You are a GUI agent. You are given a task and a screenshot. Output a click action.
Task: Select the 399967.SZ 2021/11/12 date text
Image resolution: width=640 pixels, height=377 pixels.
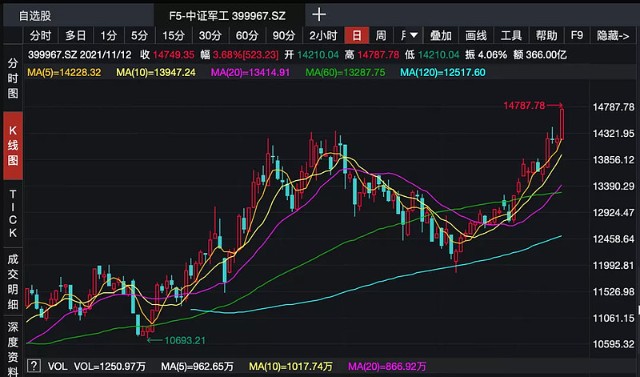tap(79, 55)
